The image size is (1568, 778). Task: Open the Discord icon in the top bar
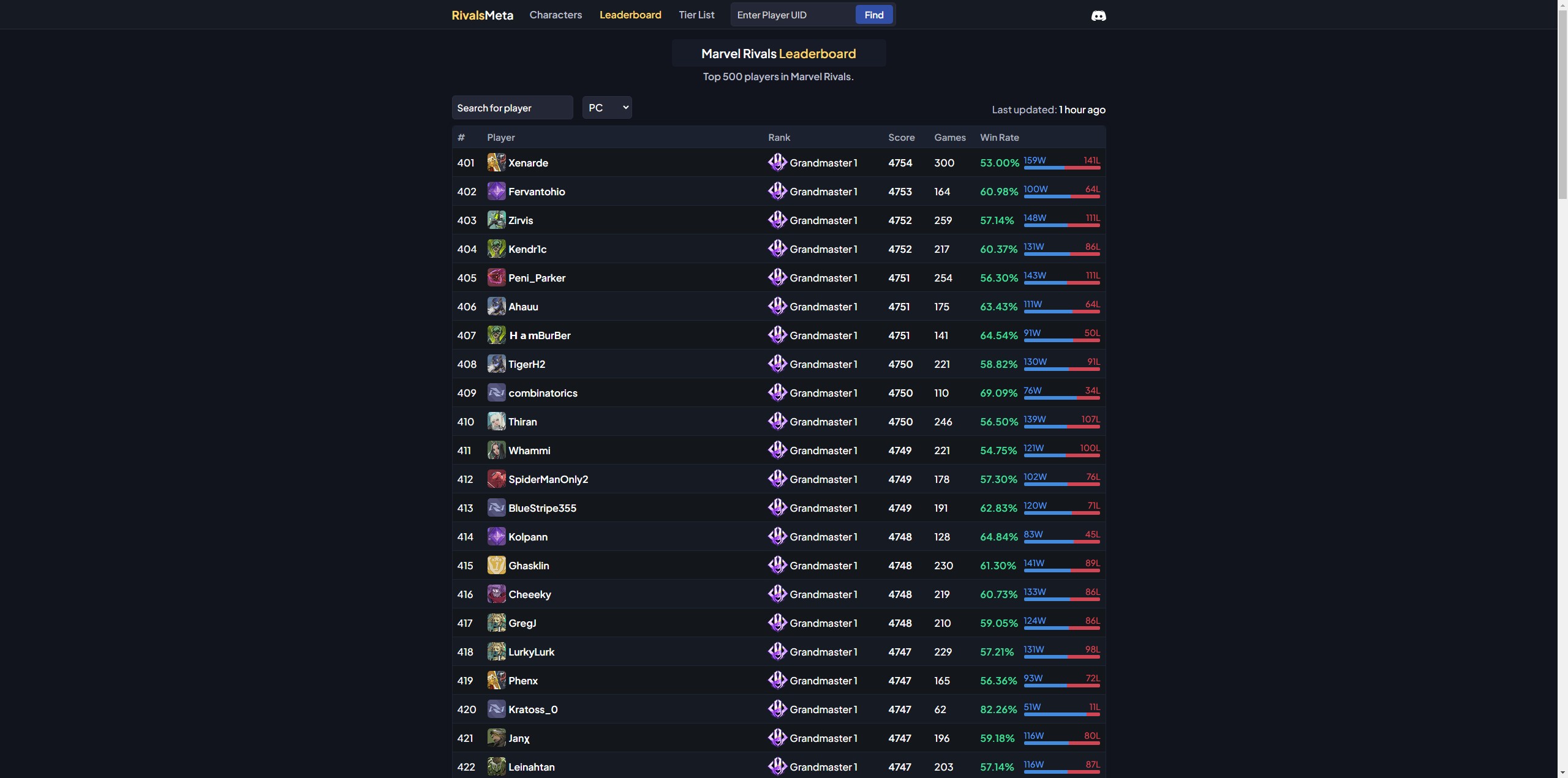(1098, 16)
